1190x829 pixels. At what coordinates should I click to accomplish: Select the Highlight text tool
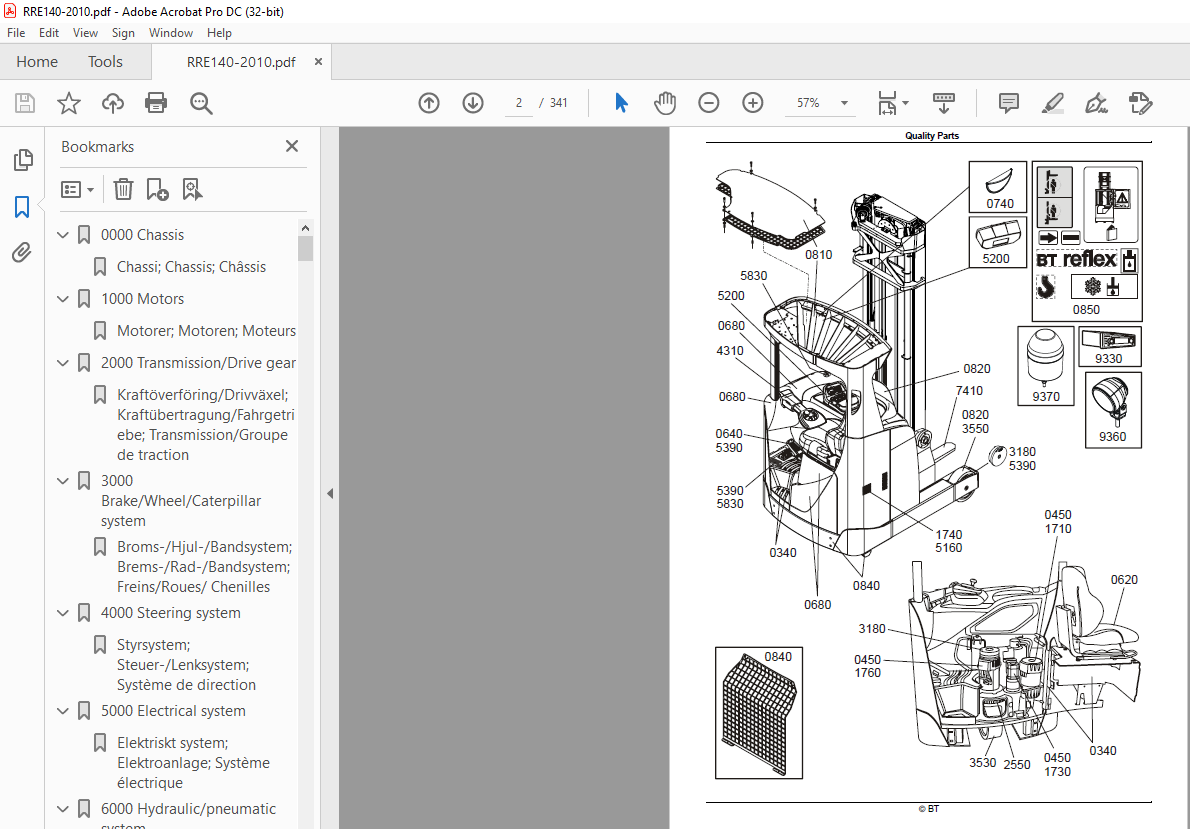point(1053,102)
